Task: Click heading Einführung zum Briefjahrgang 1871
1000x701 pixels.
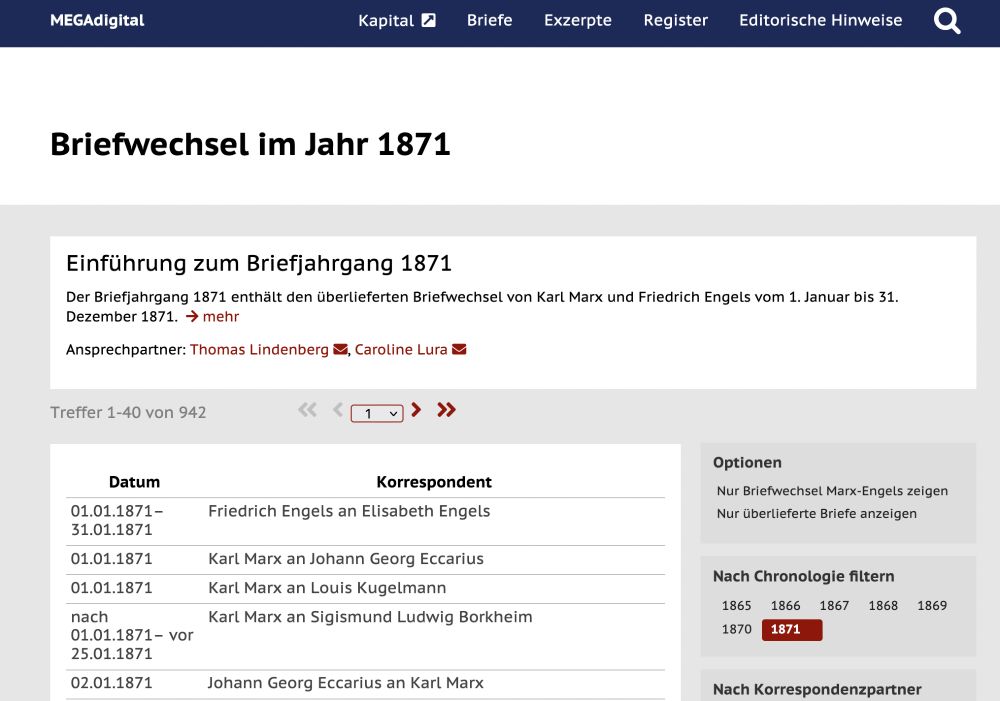Action: pos(259,263)
